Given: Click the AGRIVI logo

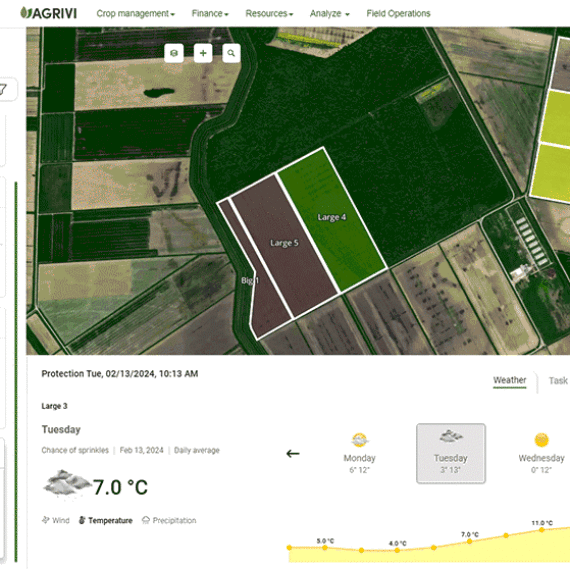Looking at the screenshot, I should click(49, 13).
